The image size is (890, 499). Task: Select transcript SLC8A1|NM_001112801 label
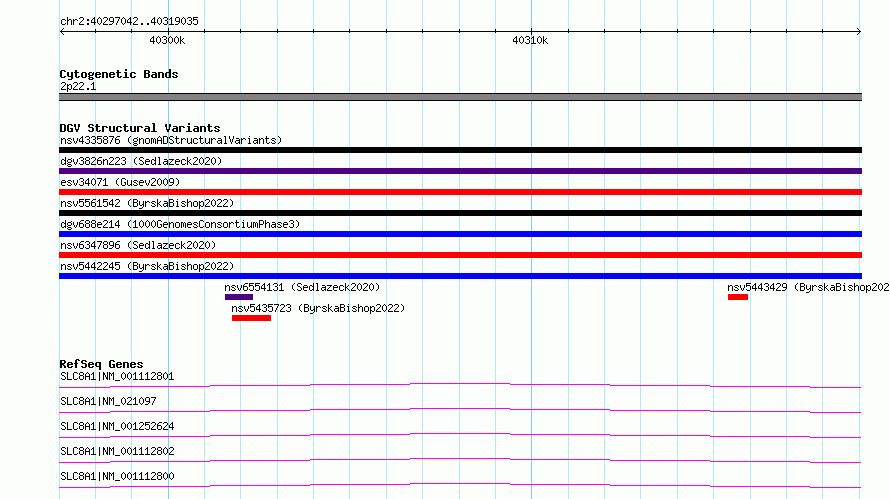117,376
